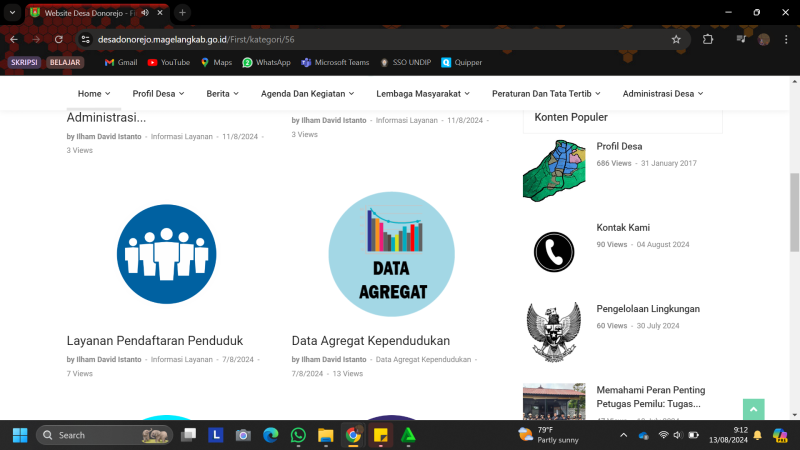This screenshot has width=800, height=450.
Task: Open the browser extensions puzzle icon
Action: [x=708, y=39]
